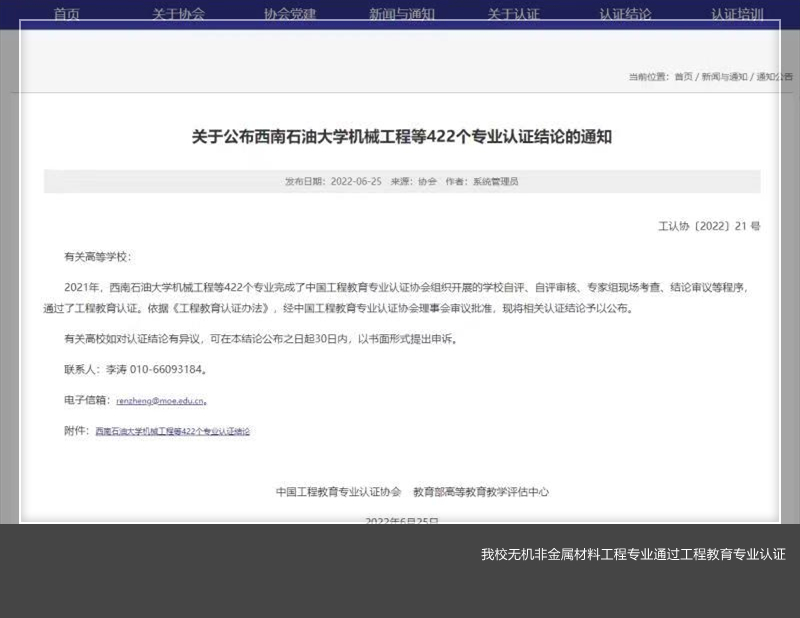Viewport: 800px width, 618px height.
Task: Click 首页 in the breadcrumb trail
Action: (683, 77)
